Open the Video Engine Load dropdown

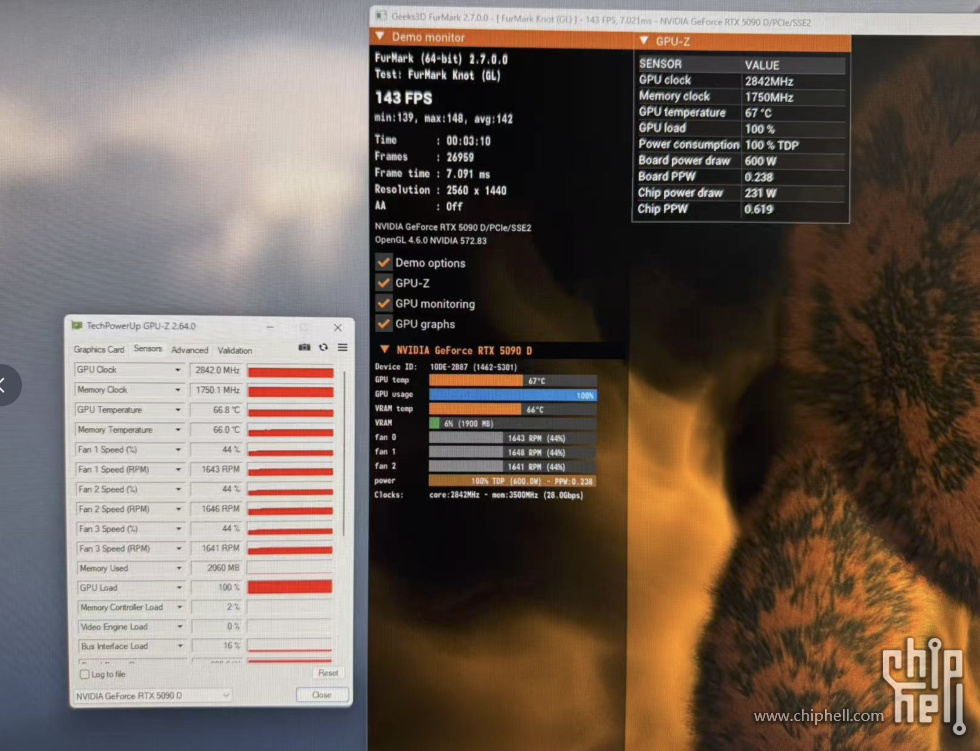coord(180,627)
